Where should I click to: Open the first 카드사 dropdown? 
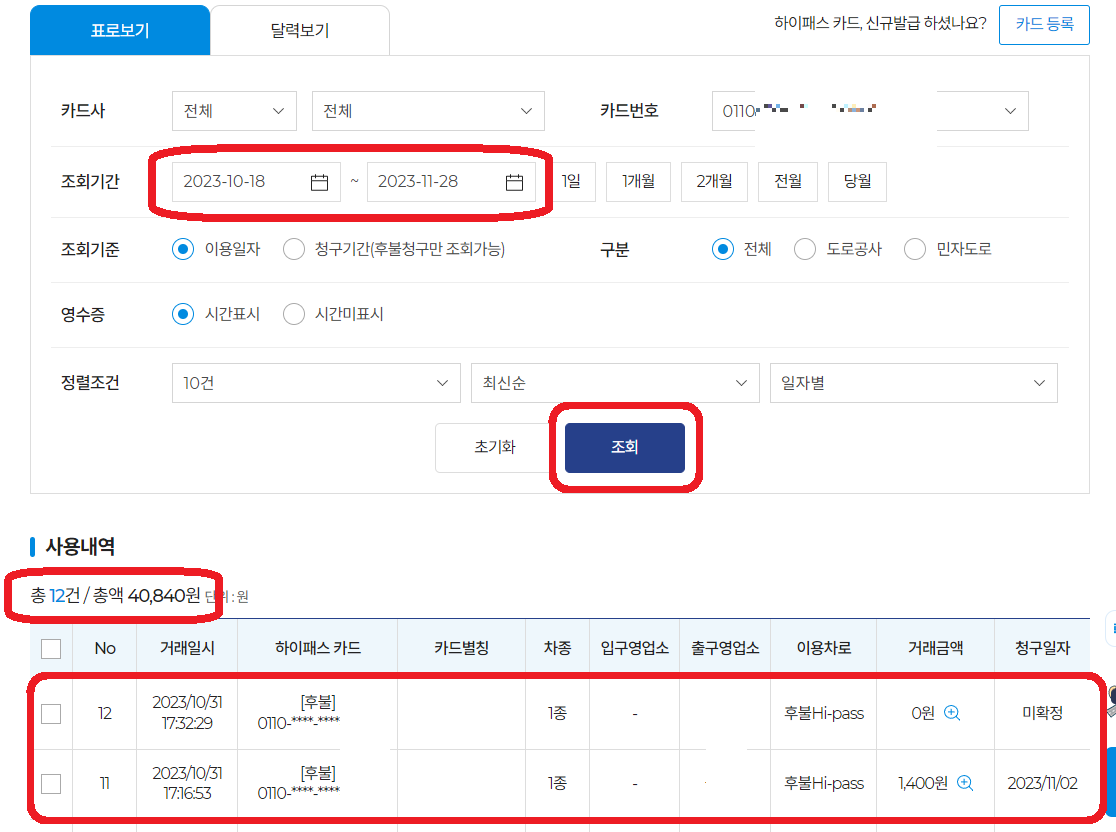pos(234,111)
